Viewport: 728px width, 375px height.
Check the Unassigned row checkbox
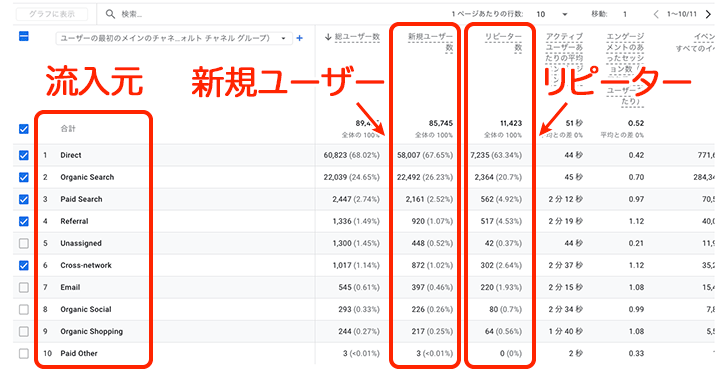point(24,243)
